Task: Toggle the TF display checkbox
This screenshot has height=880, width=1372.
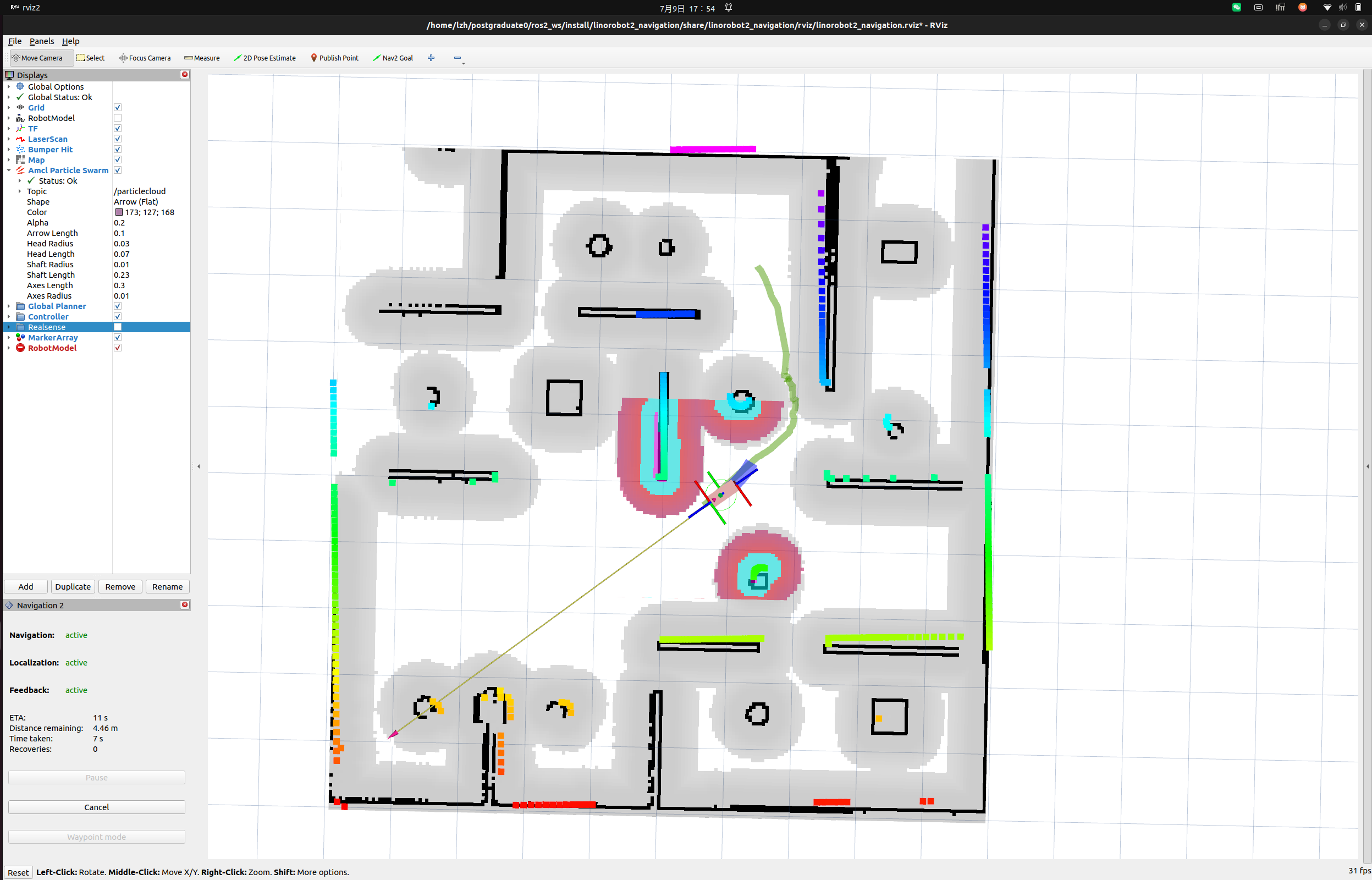Action: 117,129
